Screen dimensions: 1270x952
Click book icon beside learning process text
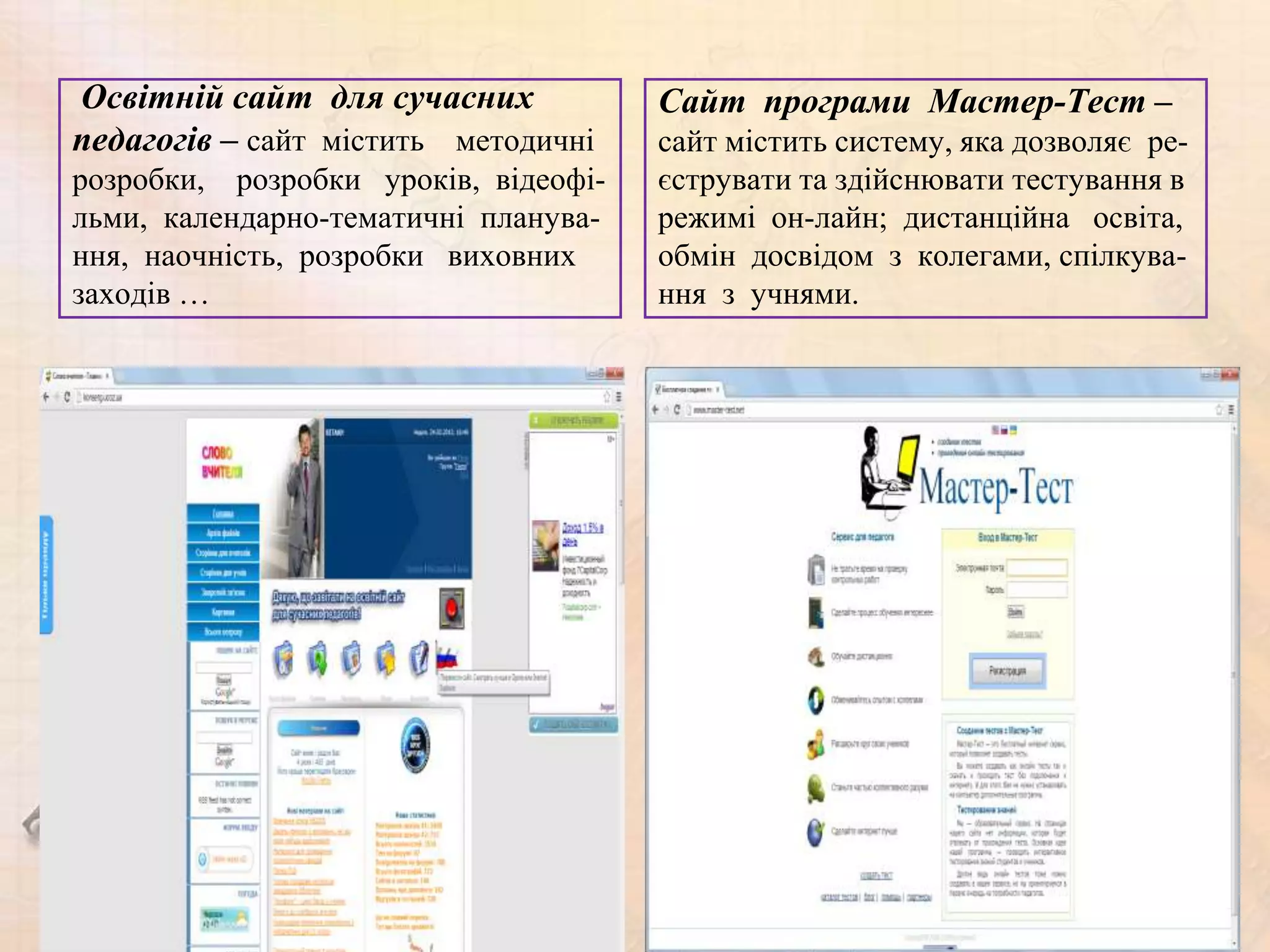tap(816, 613)
